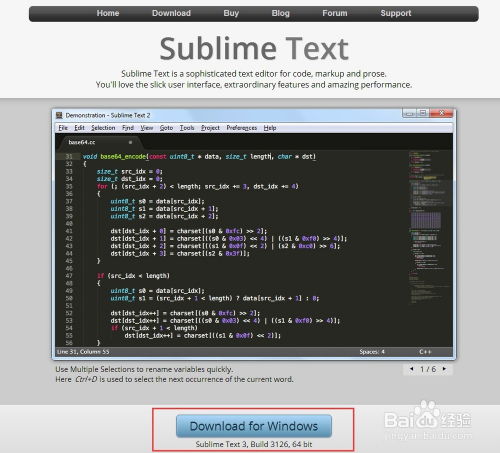
Task: Open the Preferences menu
Action: pos(242,128)
